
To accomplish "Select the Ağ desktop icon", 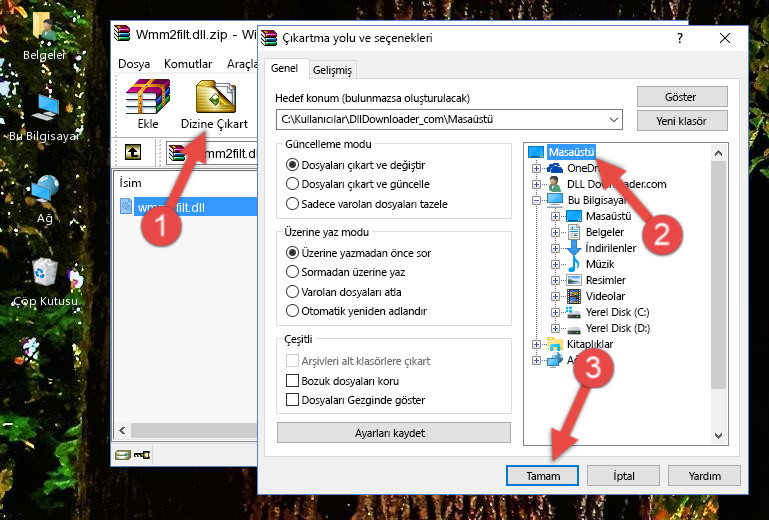I will tap(45, 199).
